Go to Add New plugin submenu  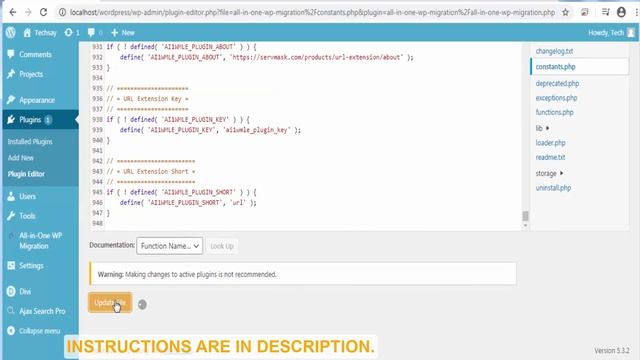20,158
